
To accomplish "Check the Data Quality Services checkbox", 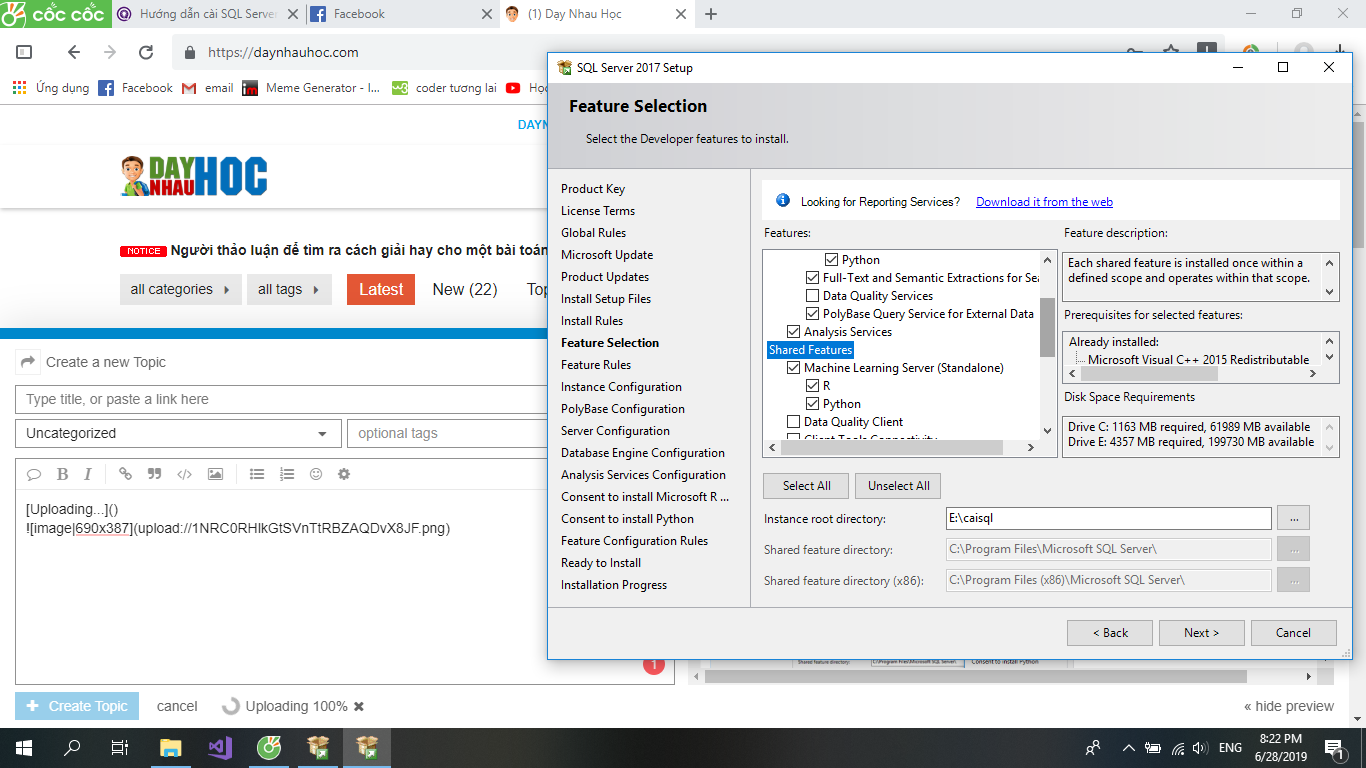I will pyautogui.click(x=812, y=296).
